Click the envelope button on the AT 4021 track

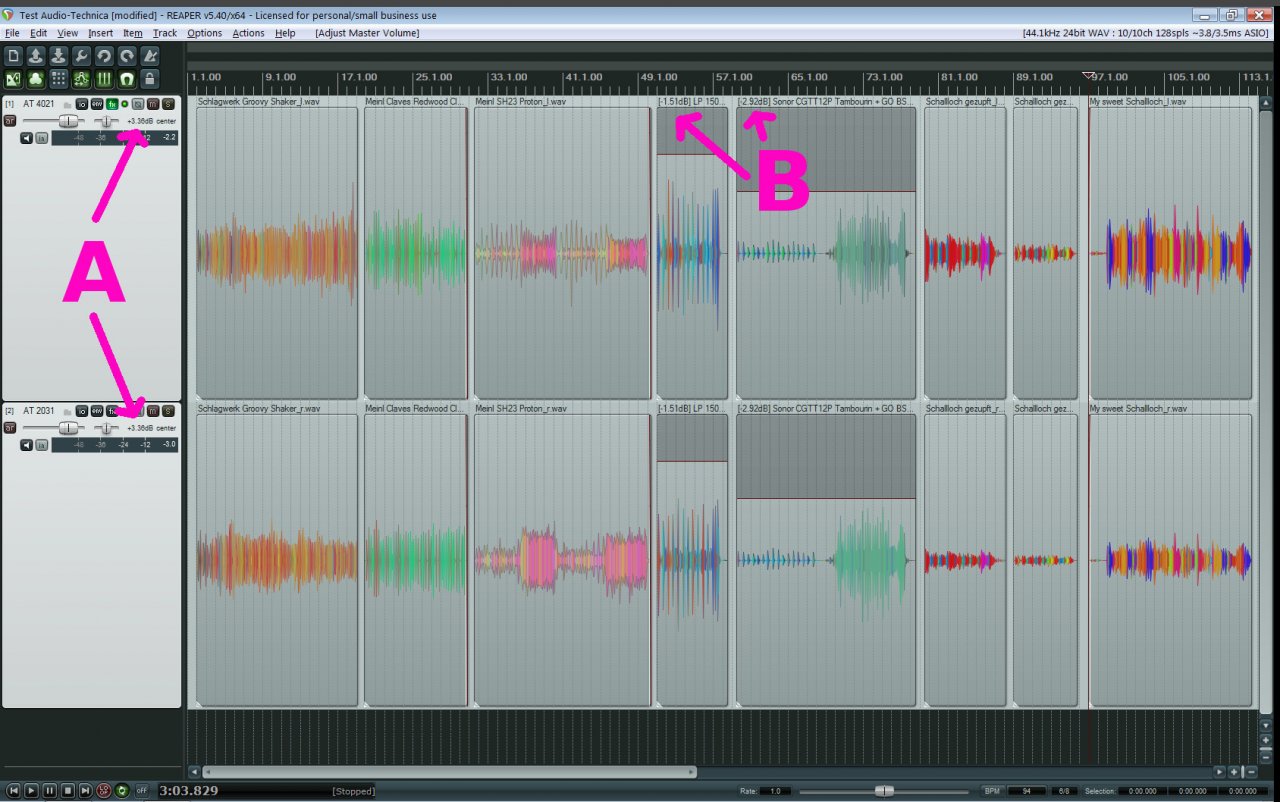[97, 104]
